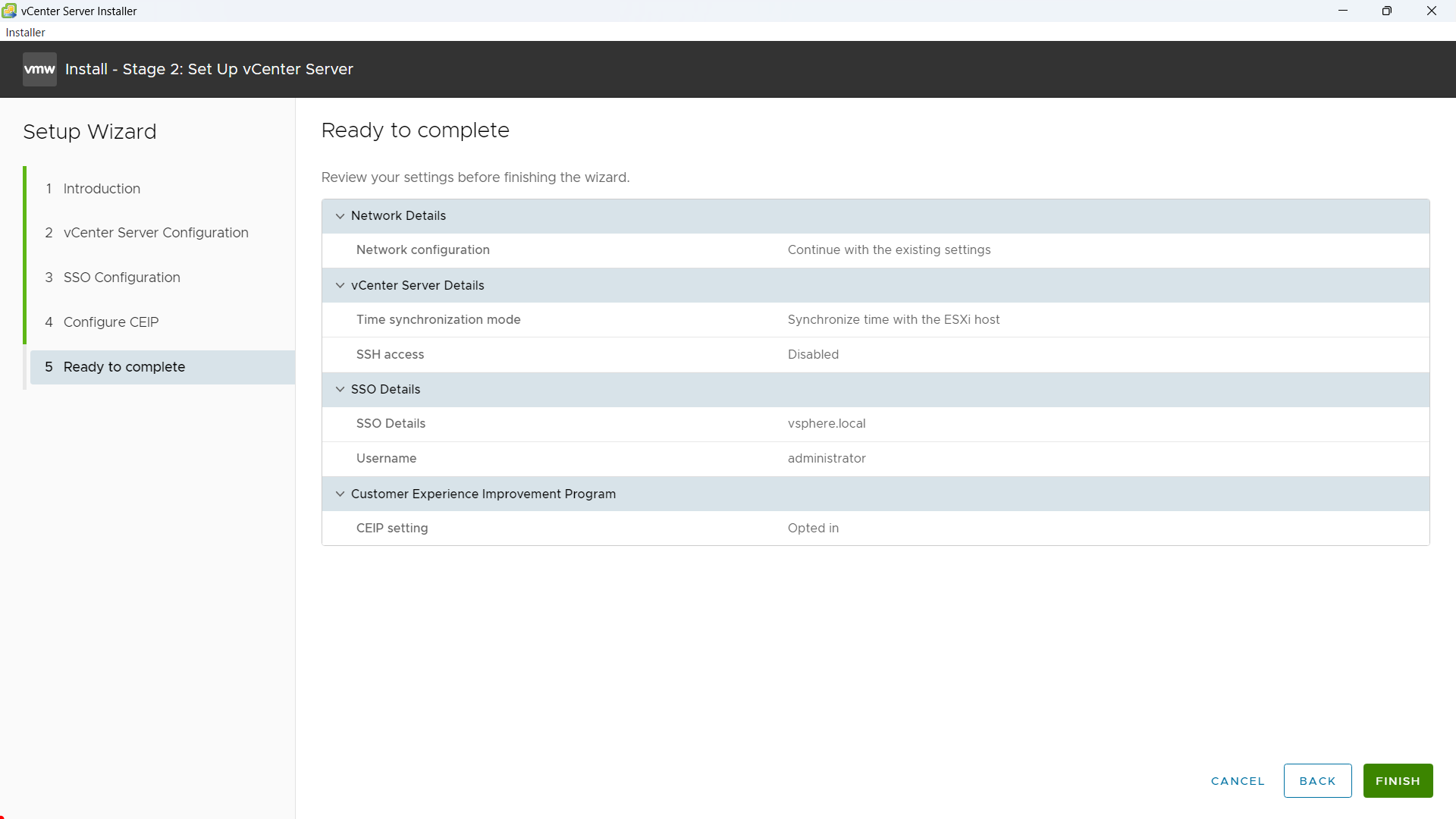Select the Ready to complete step
1456x819 pixels.
[x=124, y=367]
